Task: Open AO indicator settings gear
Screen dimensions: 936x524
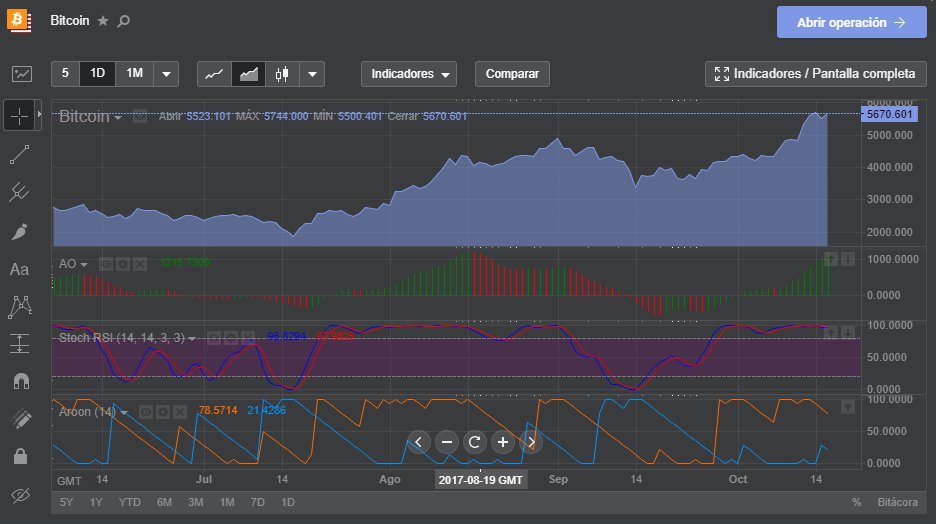Action: (123, 264)
